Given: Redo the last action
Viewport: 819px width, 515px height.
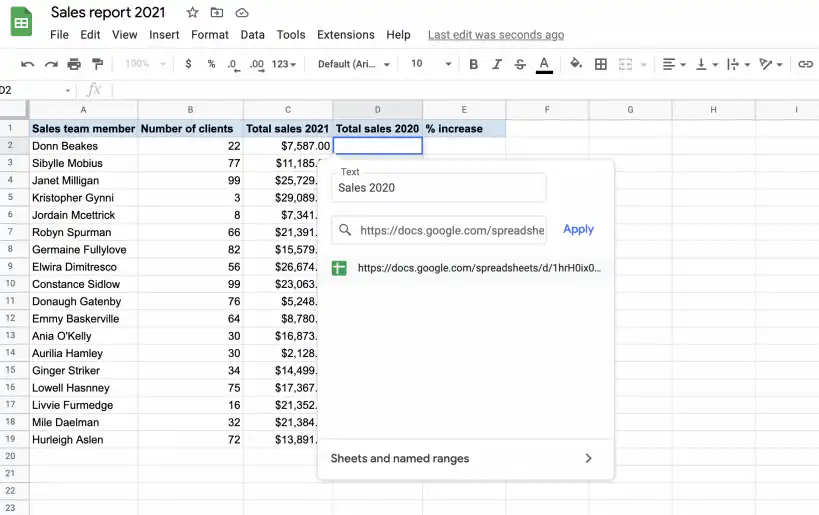Looking at the screenshot, I should [x=51, y=64].
